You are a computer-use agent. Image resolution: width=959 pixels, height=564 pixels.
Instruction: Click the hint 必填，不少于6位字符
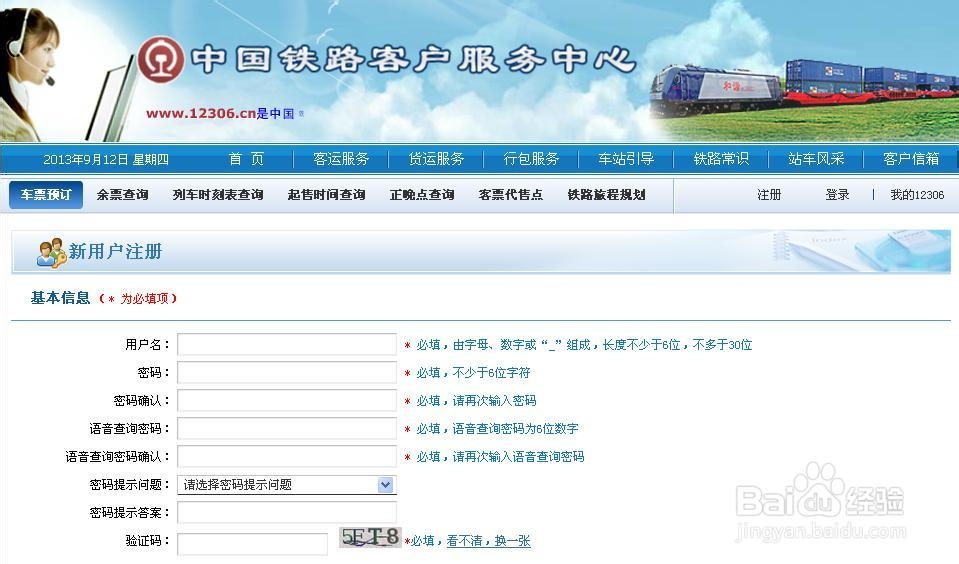click(x=473, y=373)
